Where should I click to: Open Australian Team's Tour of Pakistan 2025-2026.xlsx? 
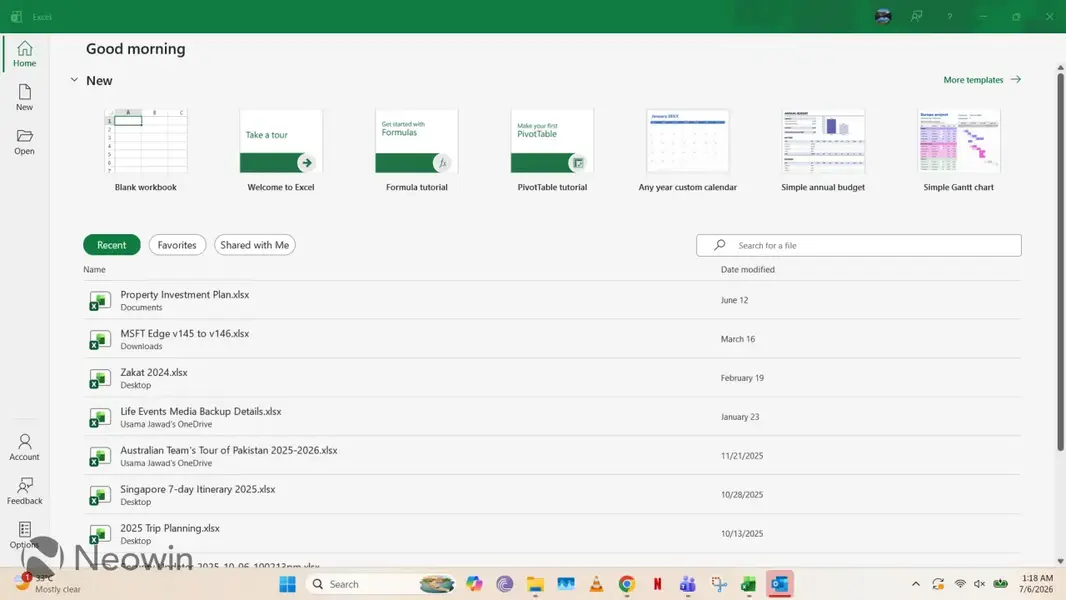tap(551, 455)
